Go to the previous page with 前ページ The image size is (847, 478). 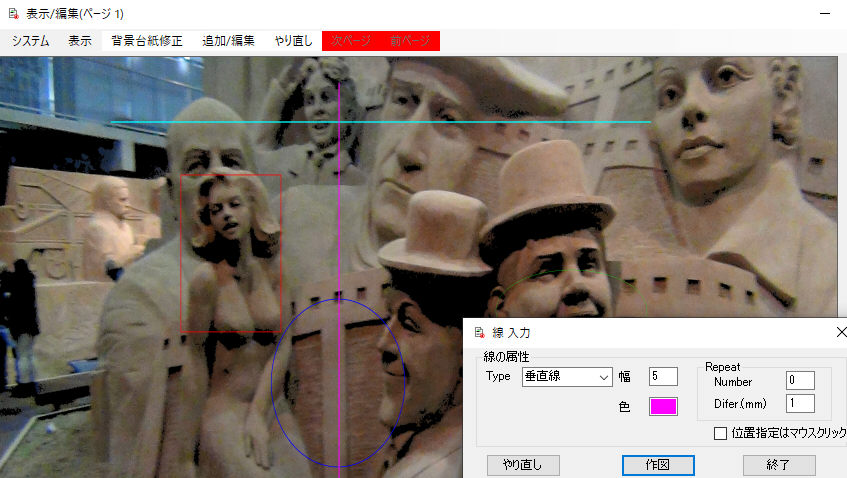pos(410,41)
